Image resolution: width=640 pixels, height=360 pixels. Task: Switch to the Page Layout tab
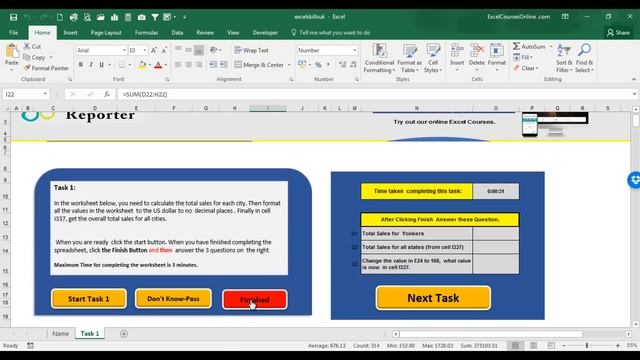pos(106,33)
